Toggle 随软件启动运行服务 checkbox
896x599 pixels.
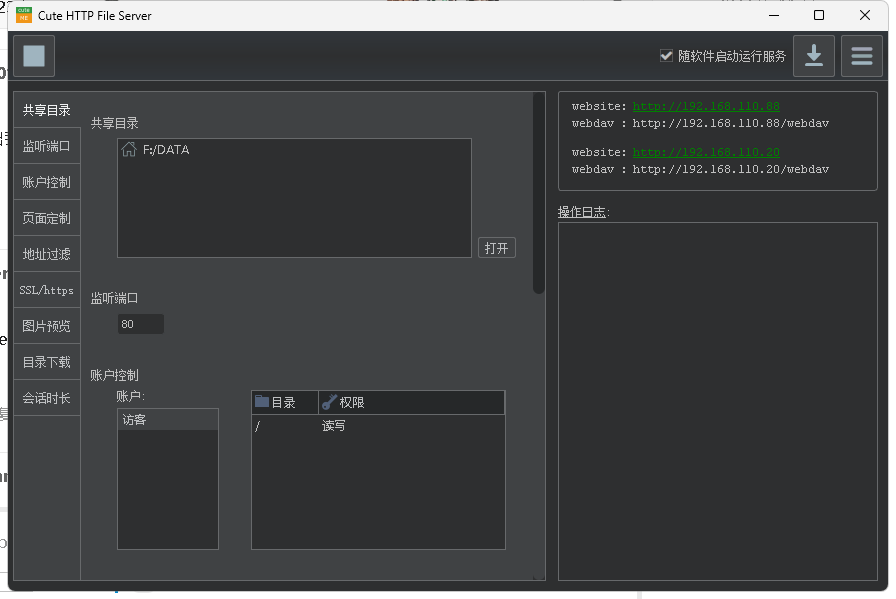[x=667, y=56]
